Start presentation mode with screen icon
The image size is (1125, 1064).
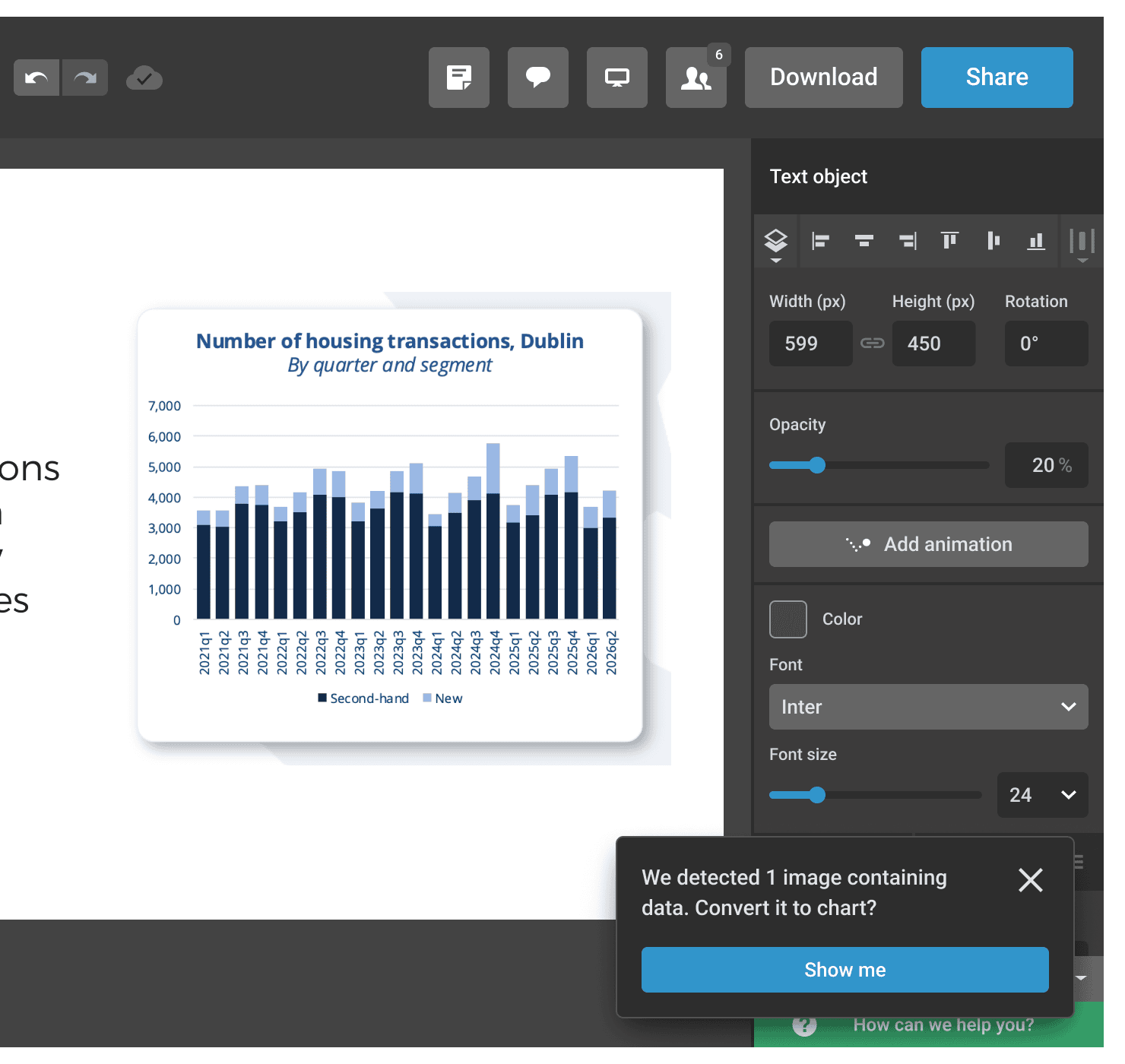(617, 78)
